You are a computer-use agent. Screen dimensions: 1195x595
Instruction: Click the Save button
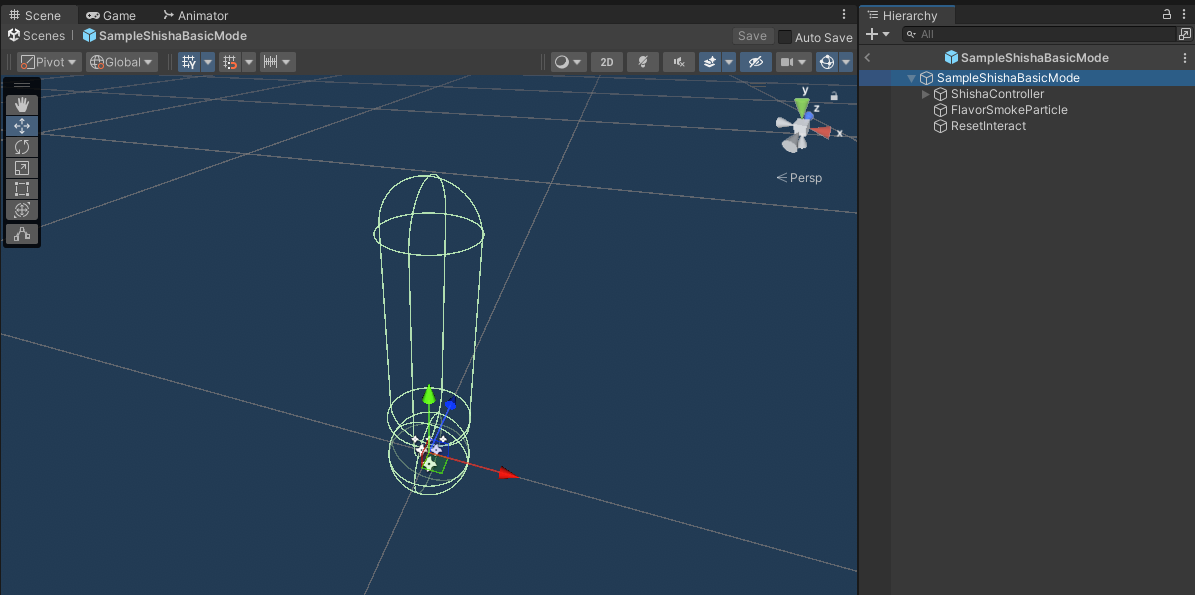point(752,36)
